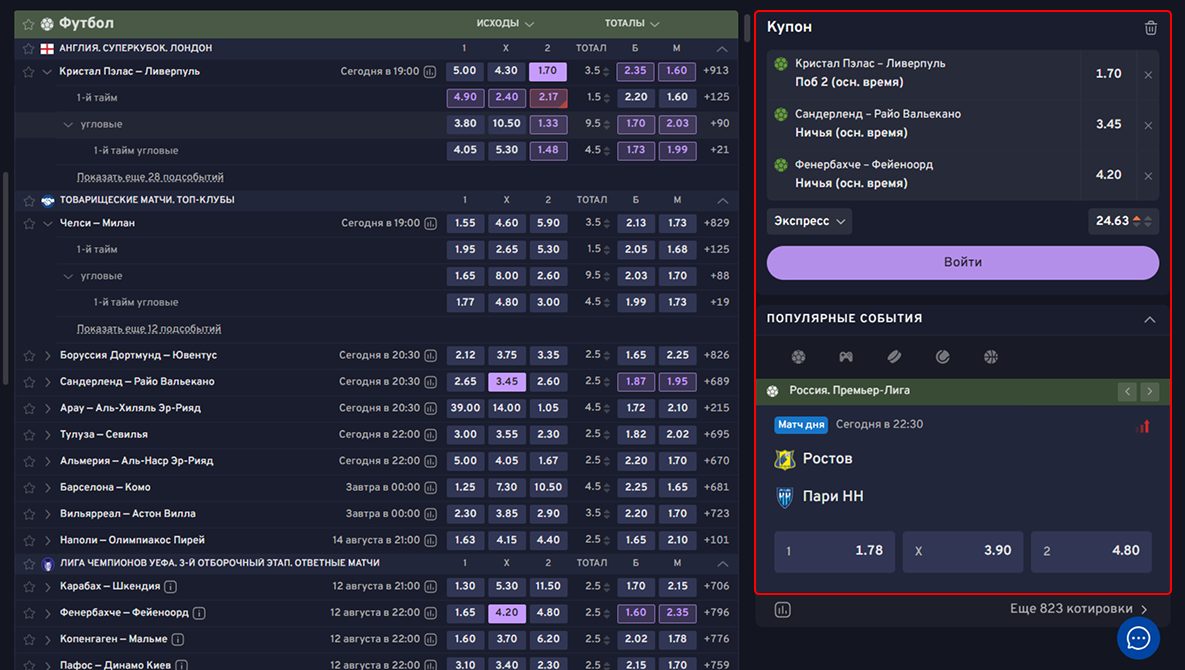This screenshot has height=670, width=1185.
Task: Collapse the Популярные события section
Action: tap(1149, 319)
